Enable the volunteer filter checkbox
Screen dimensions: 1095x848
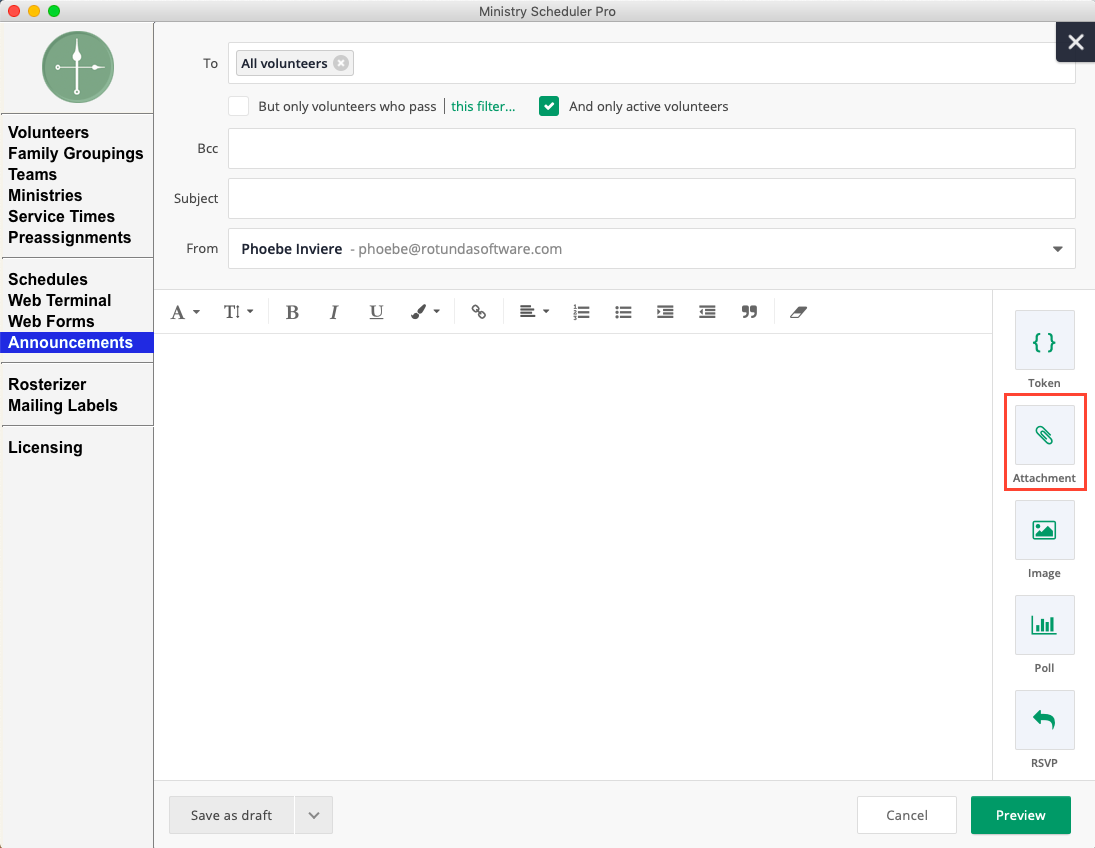pyautogui.click(x=238, y=105)
